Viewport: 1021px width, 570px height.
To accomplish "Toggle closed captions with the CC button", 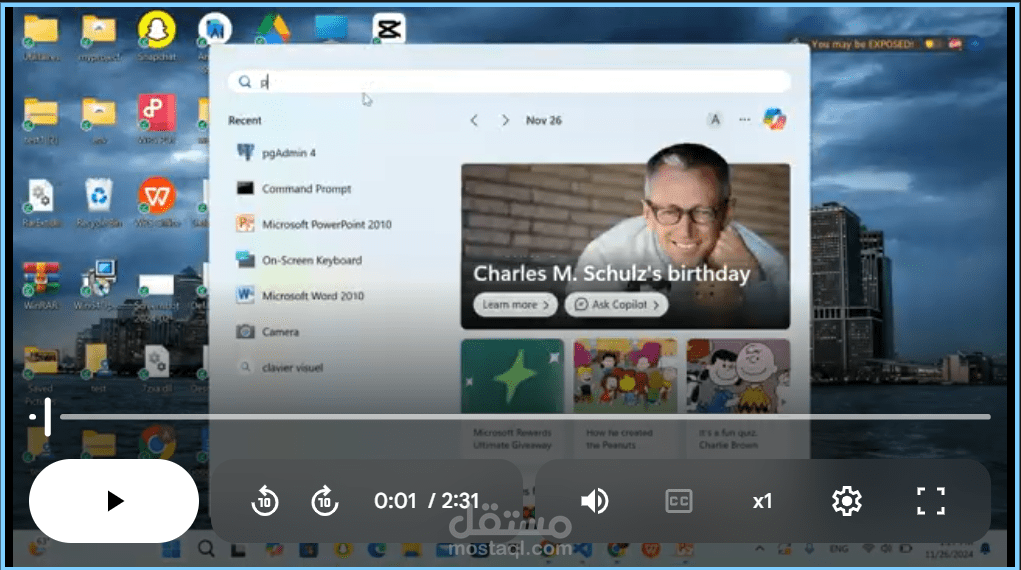I will pyautogui.click(x=678, y=501).
